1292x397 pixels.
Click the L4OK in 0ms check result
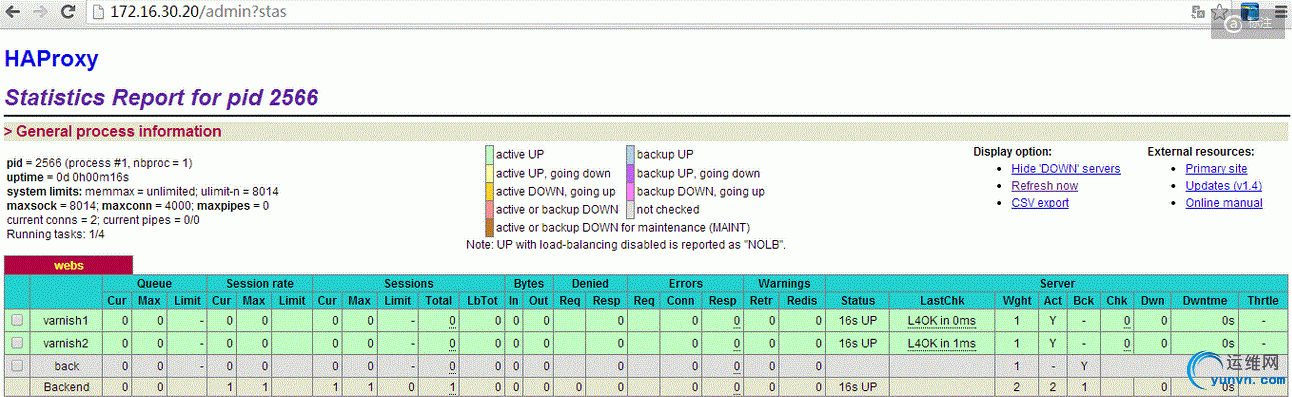coord(942,321)
